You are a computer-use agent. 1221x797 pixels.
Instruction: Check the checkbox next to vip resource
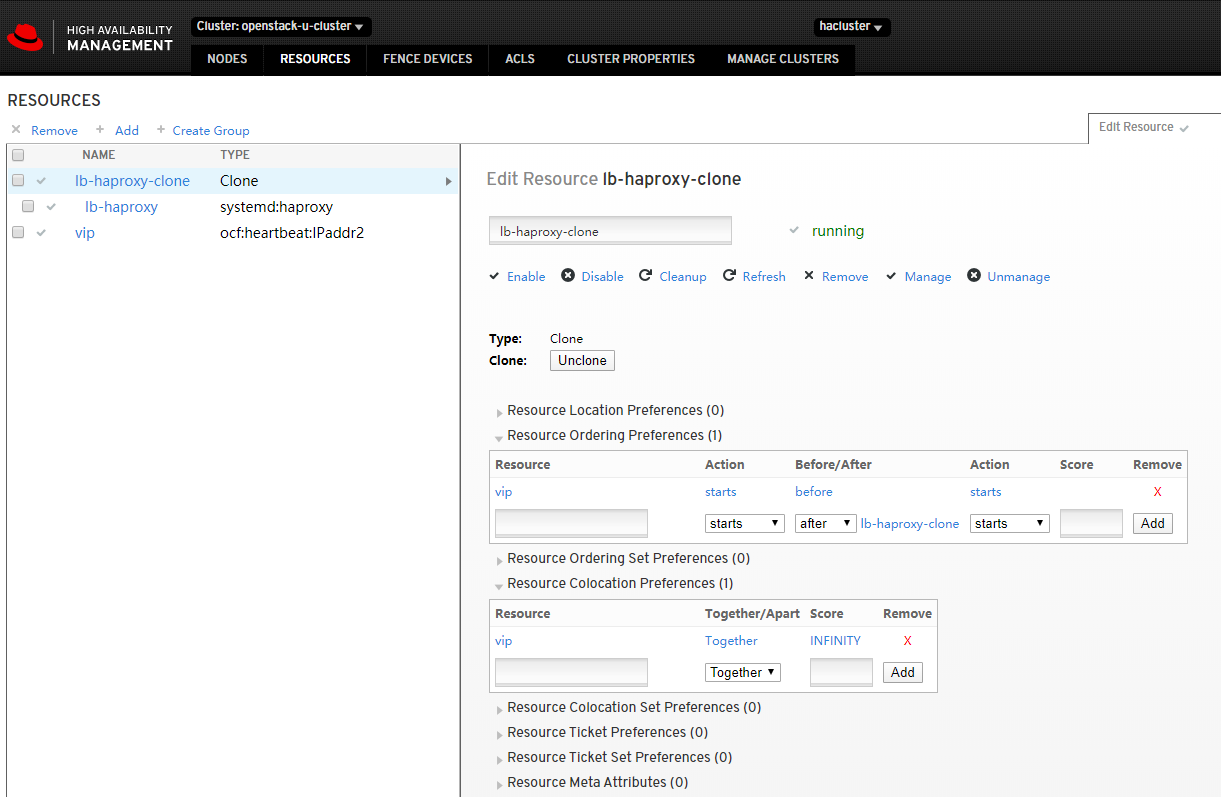coord(17,232)
